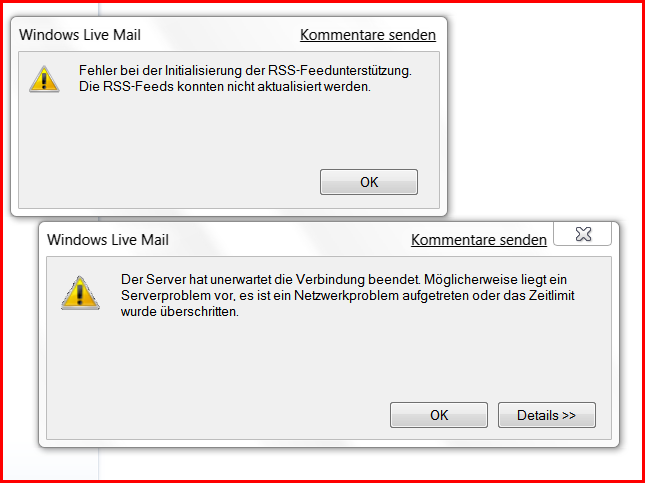The height and width of the screenshot is (483, 645).
Task: Click the line 'Die RSS-Feeds konnten nicht aktualisiert werden'
Action: pyautogui.click(x=225, y=87)
